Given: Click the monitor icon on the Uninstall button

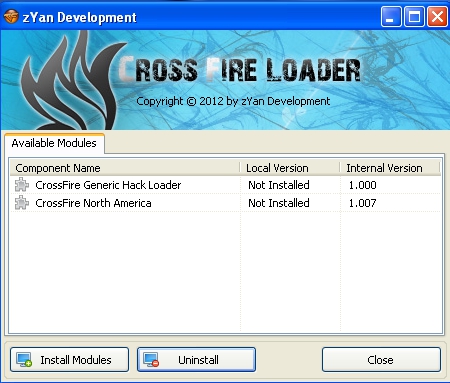Looking at the screenshot, I should [151, 360].
